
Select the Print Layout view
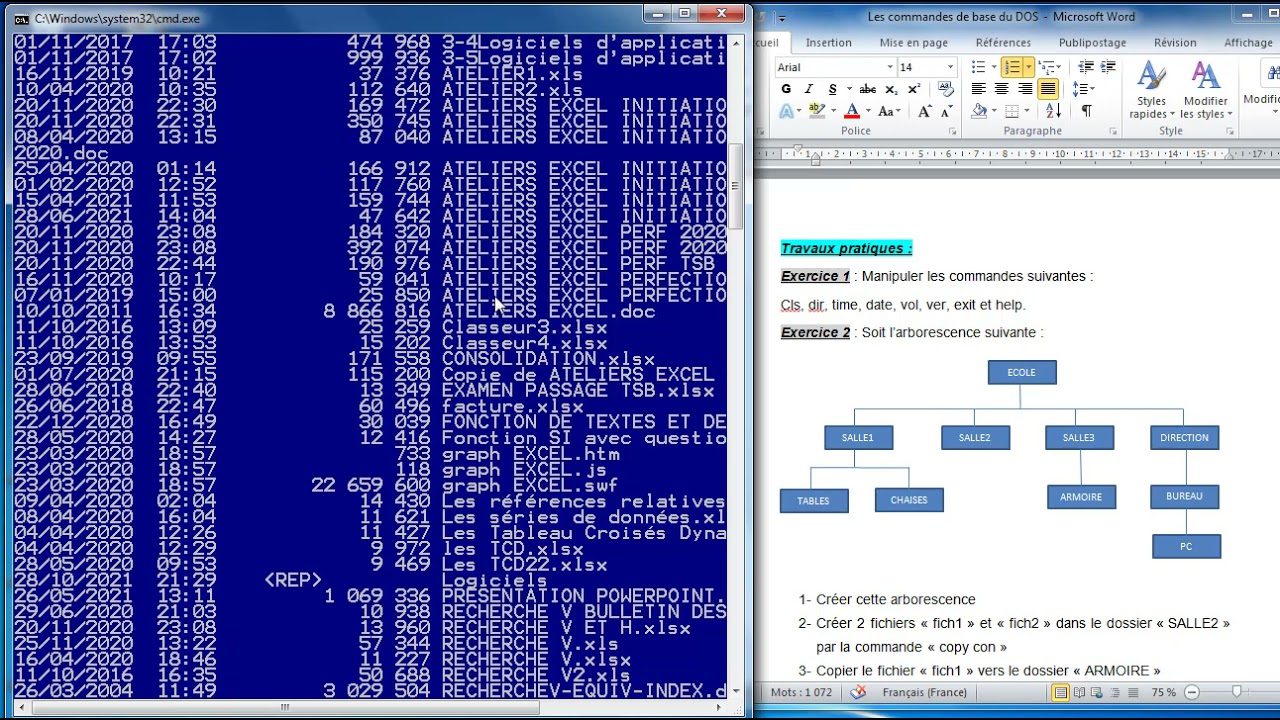[1061, 692]
